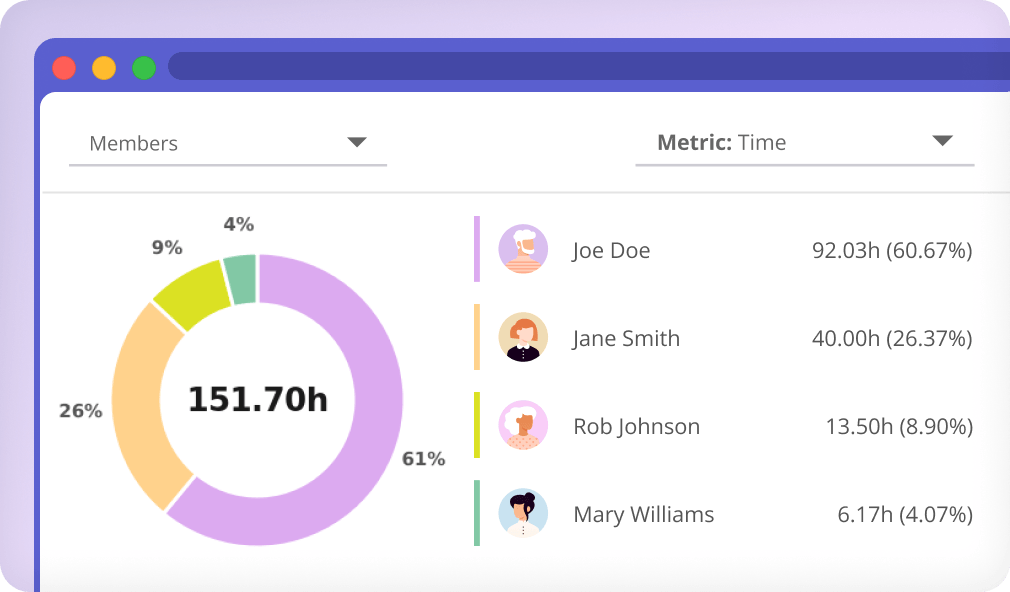The height and width of the screenshot is (592, 1010).
Task: Click the purple color bar beside Joe Doe
Action: (x=477, y=249)
